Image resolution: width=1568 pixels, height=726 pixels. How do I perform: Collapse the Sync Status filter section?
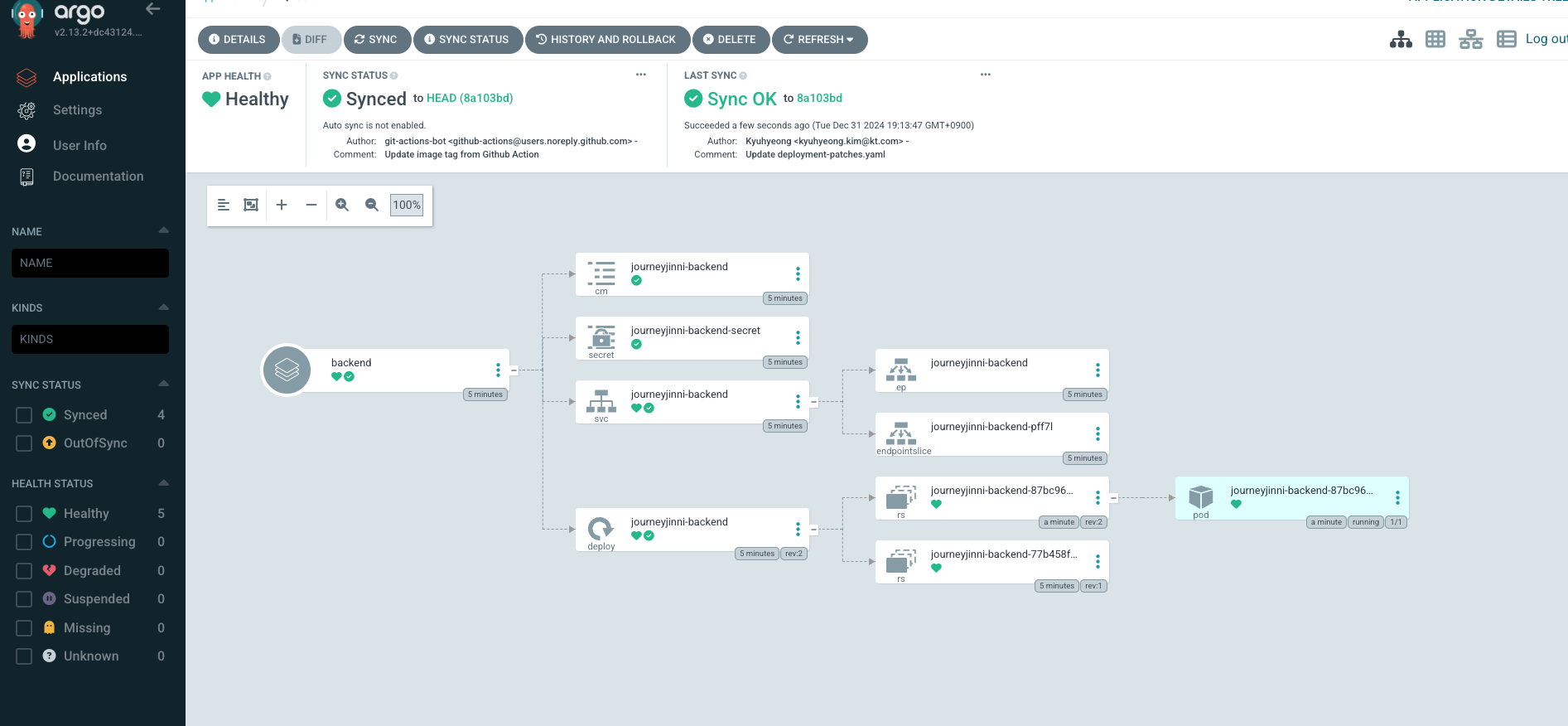point(163,384)
